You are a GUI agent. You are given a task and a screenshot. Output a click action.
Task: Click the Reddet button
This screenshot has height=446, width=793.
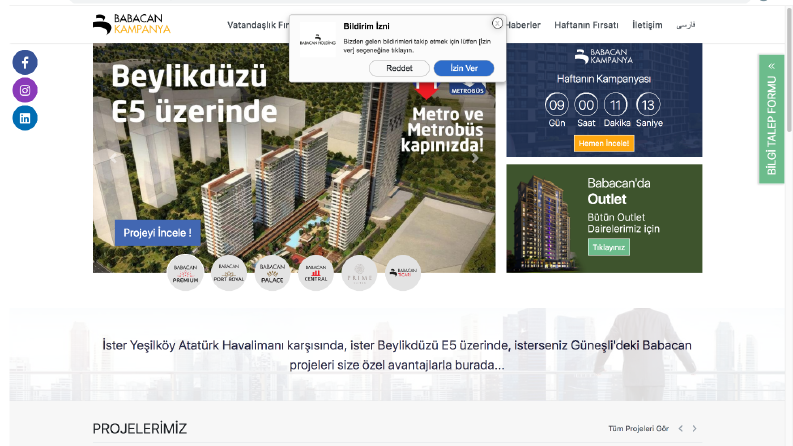[x=399, y=68]
